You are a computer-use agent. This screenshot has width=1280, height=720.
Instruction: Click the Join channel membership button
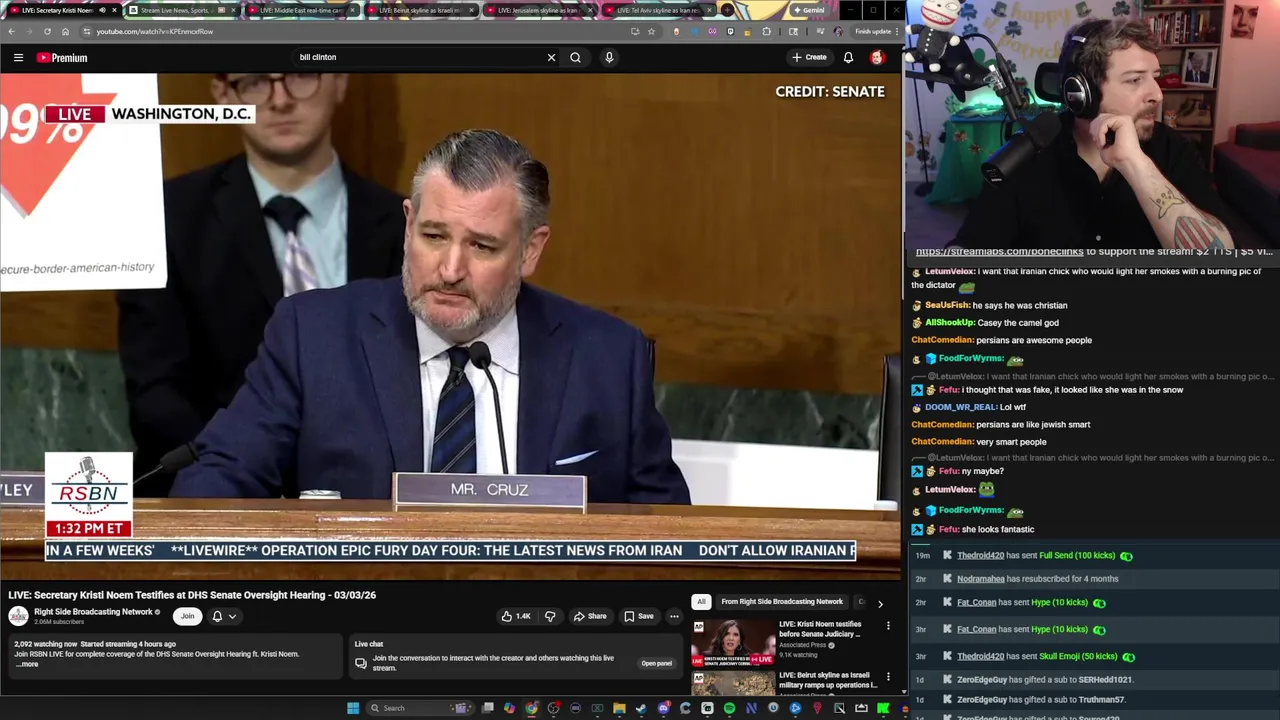187,616
